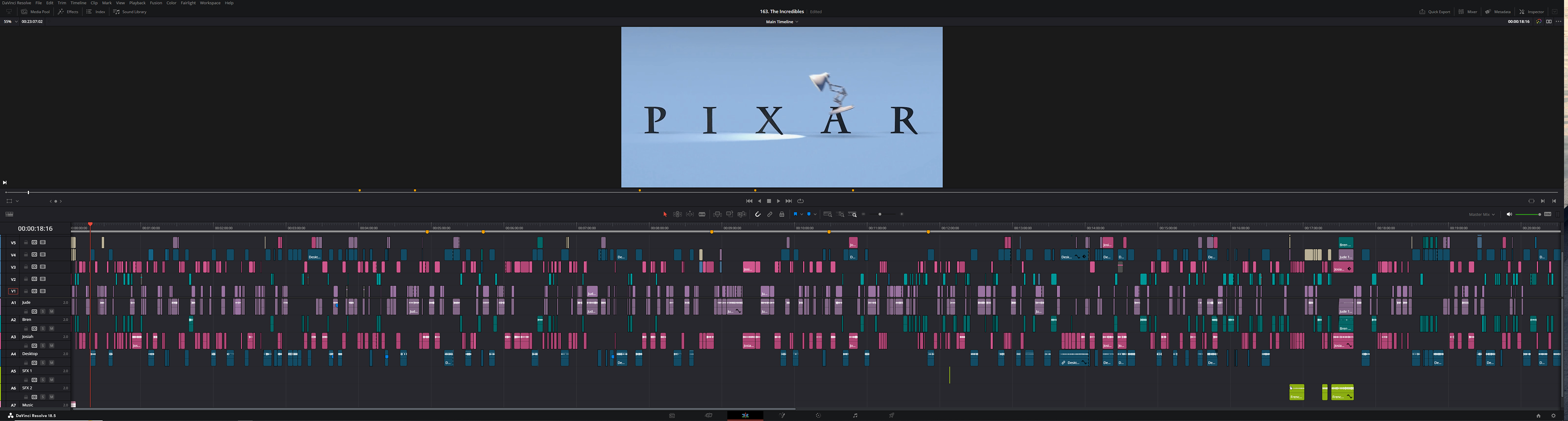Open the Timeline menu
Screen dimensions: 1568x421
tap(78, 3)
